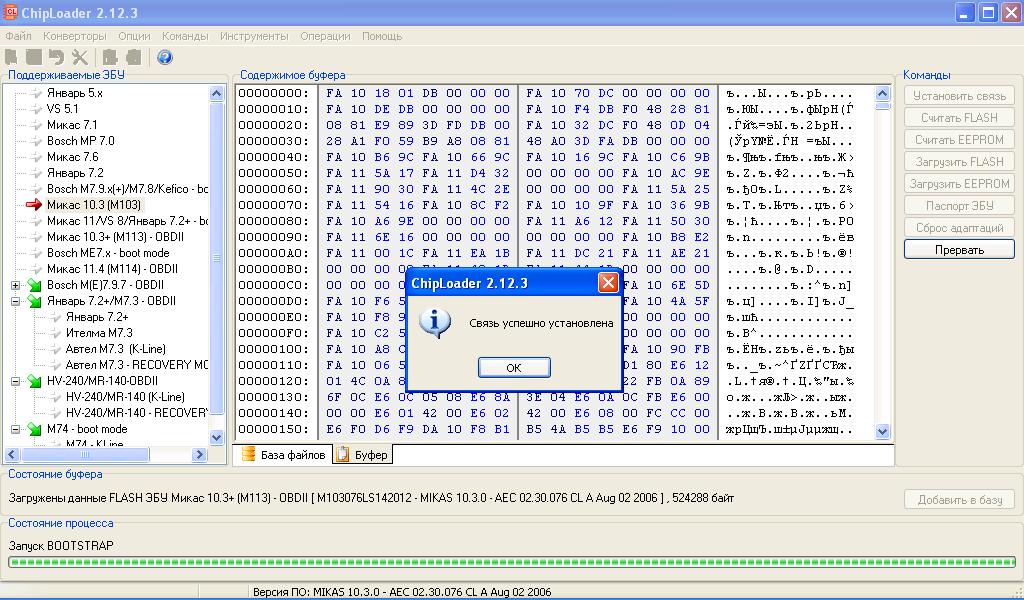
Task: Click the save toolbar icon
Action: click(34, 57)
